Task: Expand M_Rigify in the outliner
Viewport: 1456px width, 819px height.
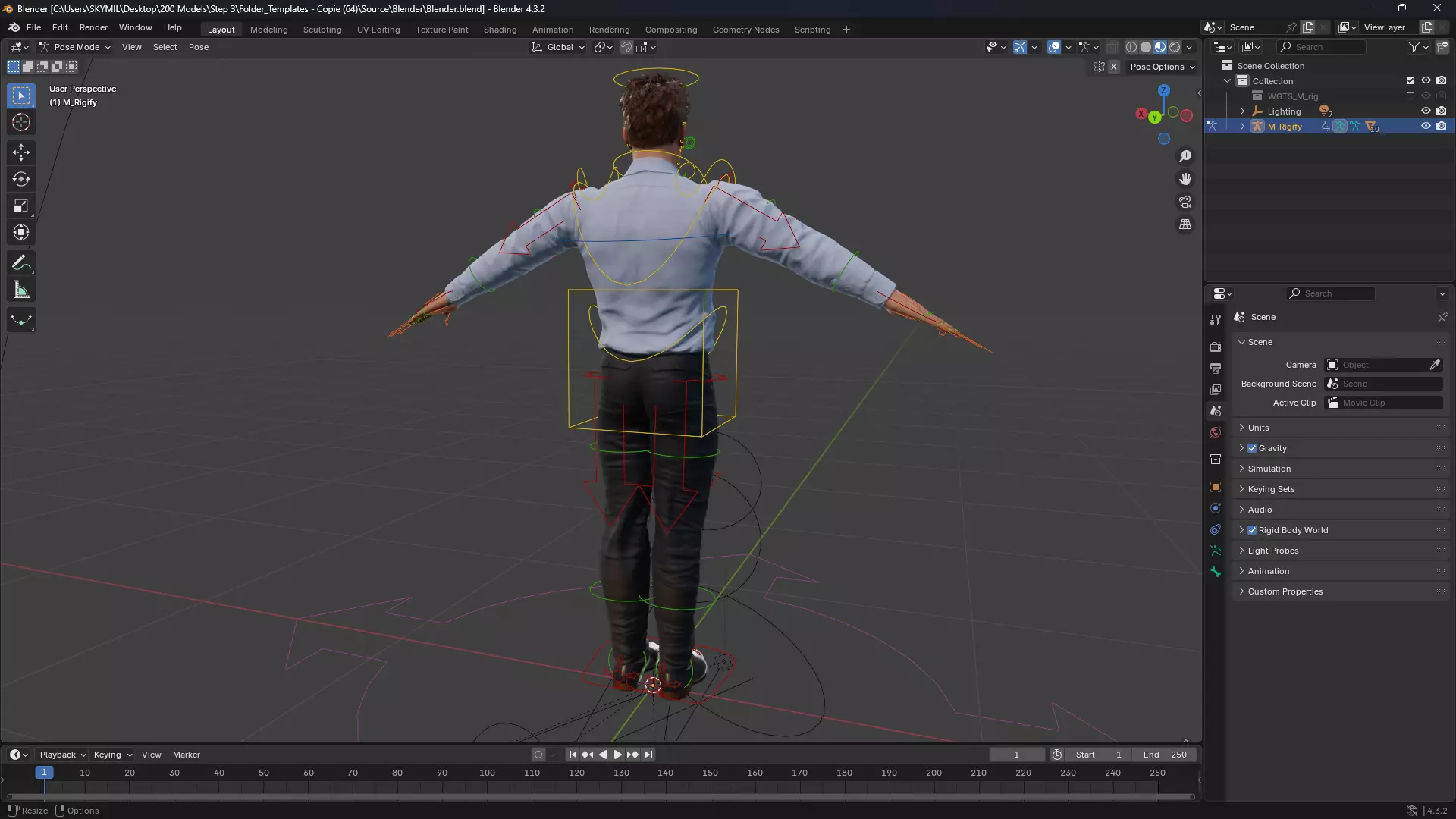Action: pos(1242,127)
